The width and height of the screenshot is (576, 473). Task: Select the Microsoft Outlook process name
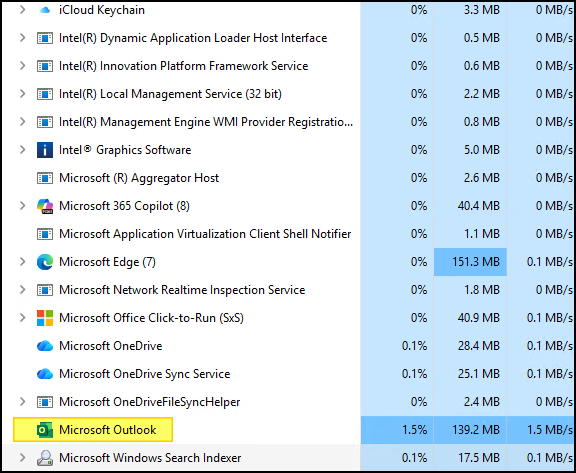tap(108, 430)
